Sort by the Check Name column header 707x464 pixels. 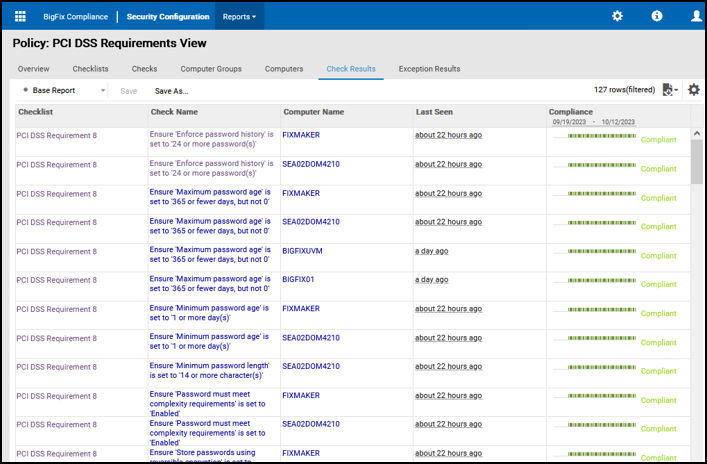tap(174, 112)
